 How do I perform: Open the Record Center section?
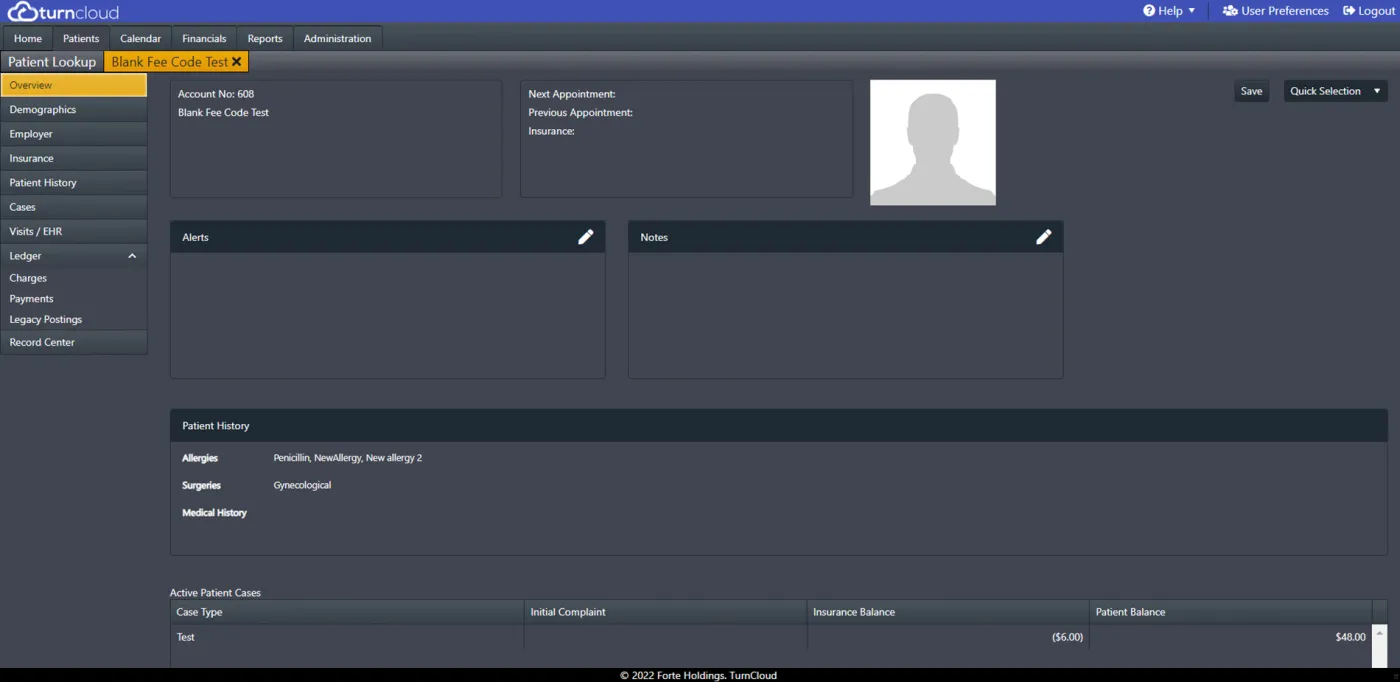tap(74, 342)
